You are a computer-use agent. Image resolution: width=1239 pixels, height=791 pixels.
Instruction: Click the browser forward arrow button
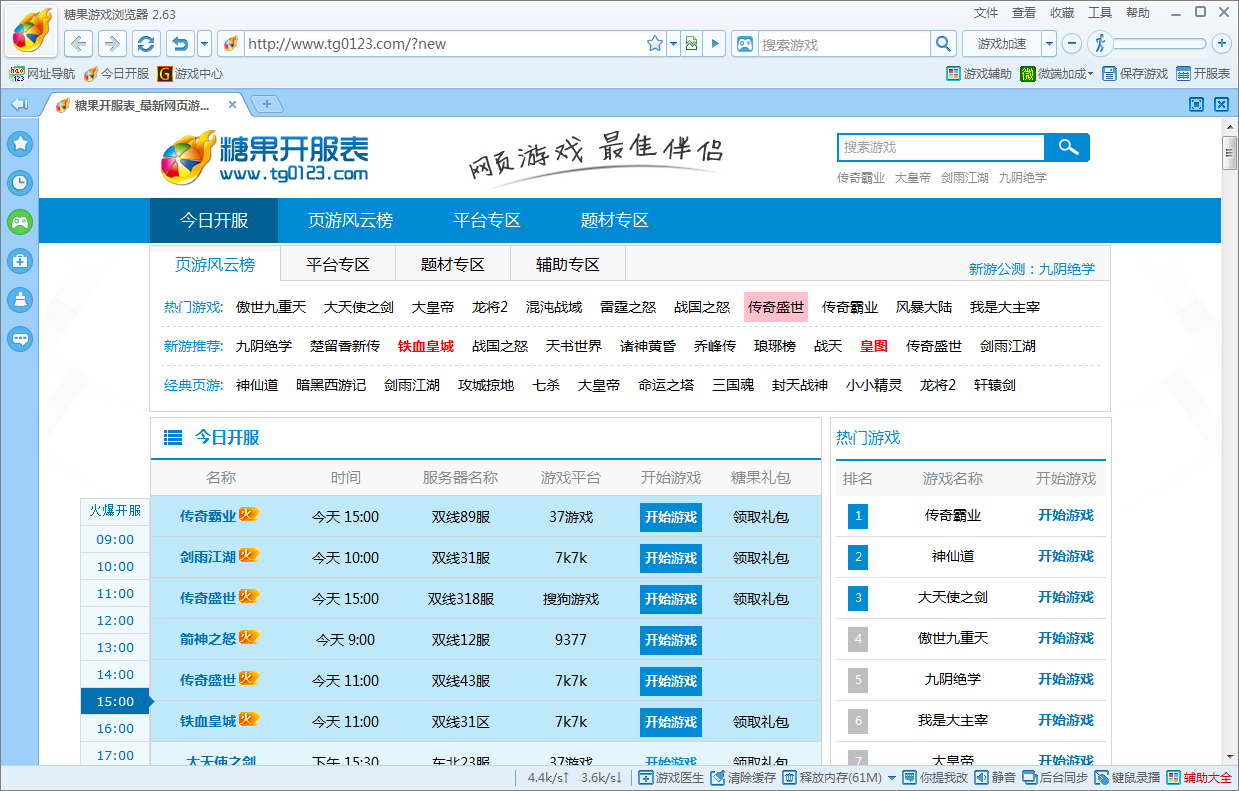[112, 44]
